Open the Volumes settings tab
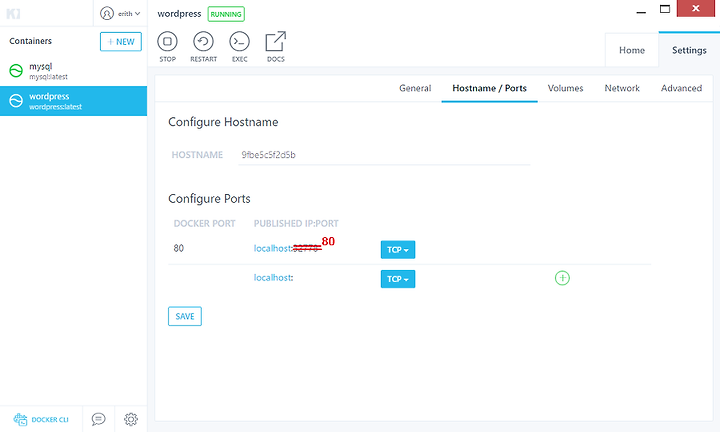Viewport: 720px width, 432px height. (565, 88)
